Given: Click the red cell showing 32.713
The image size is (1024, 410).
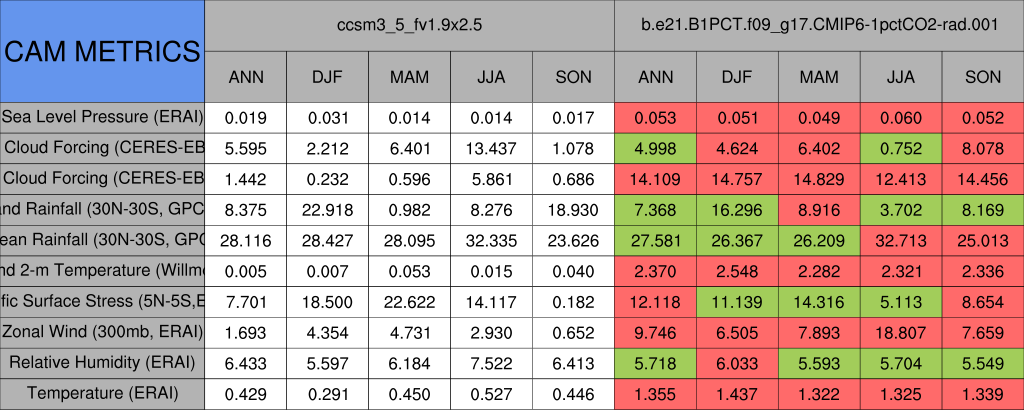Looking at the screenshot, I should click(x=901, y=240).
